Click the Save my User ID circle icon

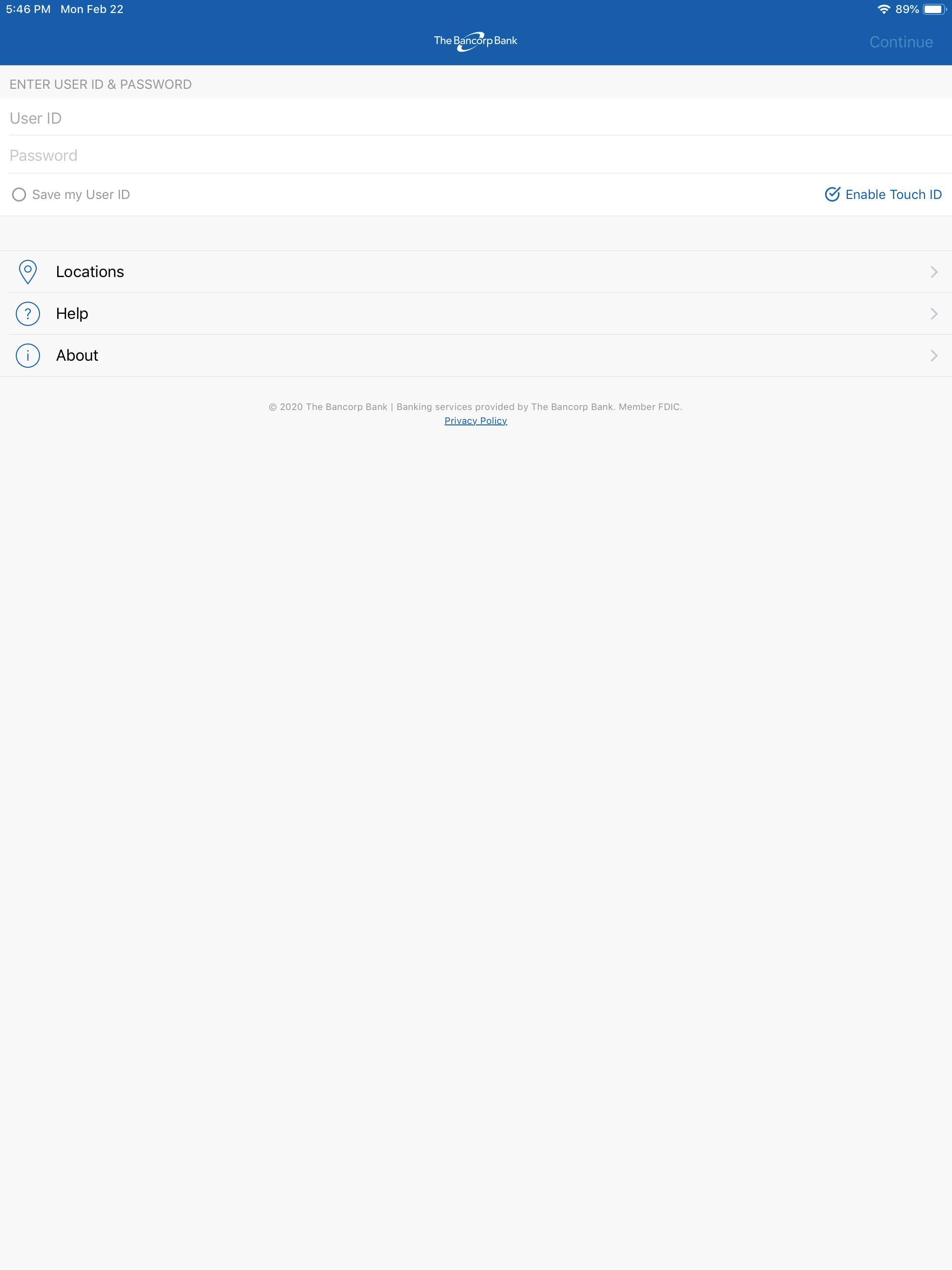[19, 195]
